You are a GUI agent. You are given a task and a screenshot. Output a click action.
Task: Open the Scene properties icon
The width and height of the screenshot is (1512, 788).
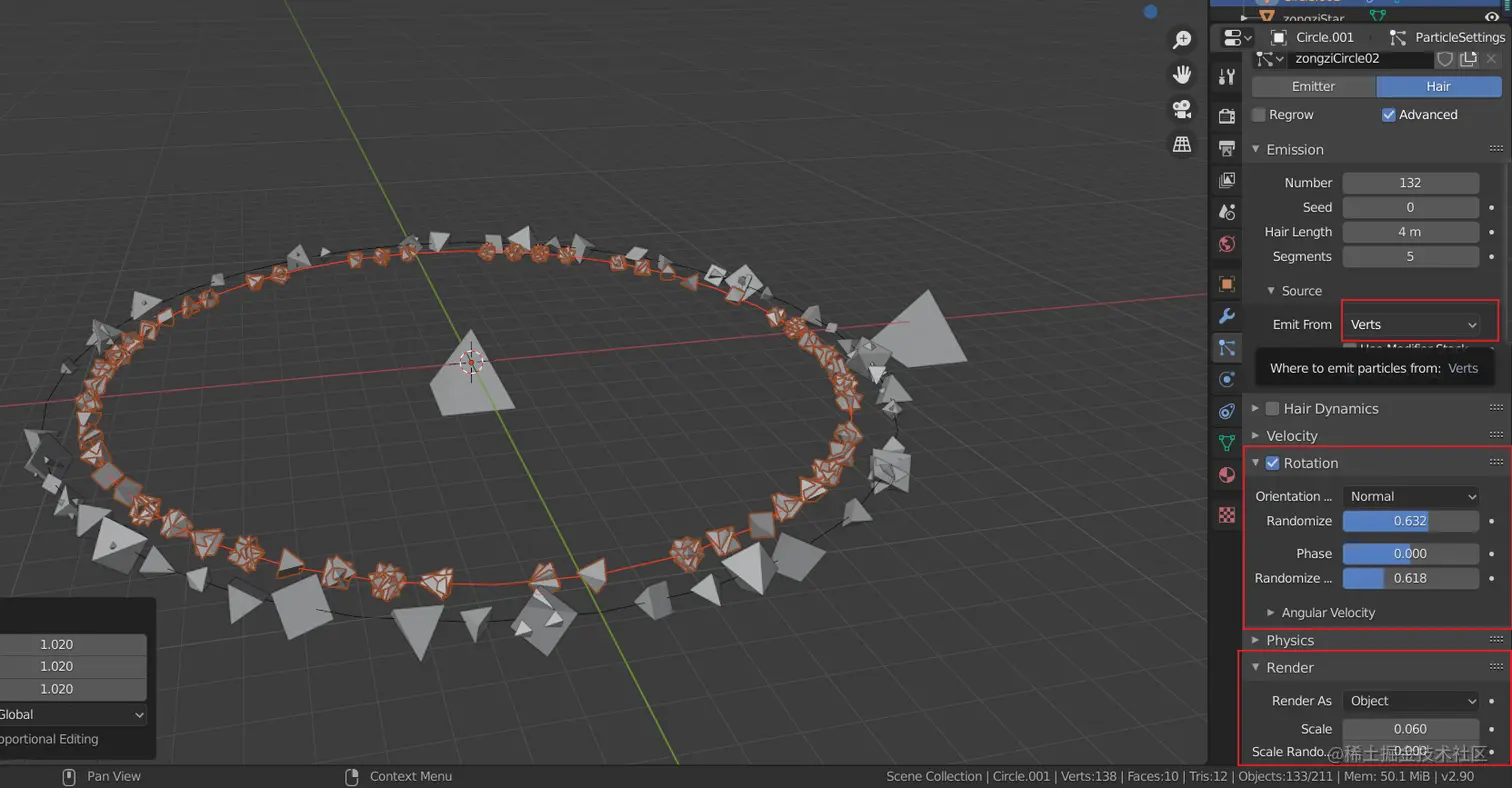[1227, 212]
